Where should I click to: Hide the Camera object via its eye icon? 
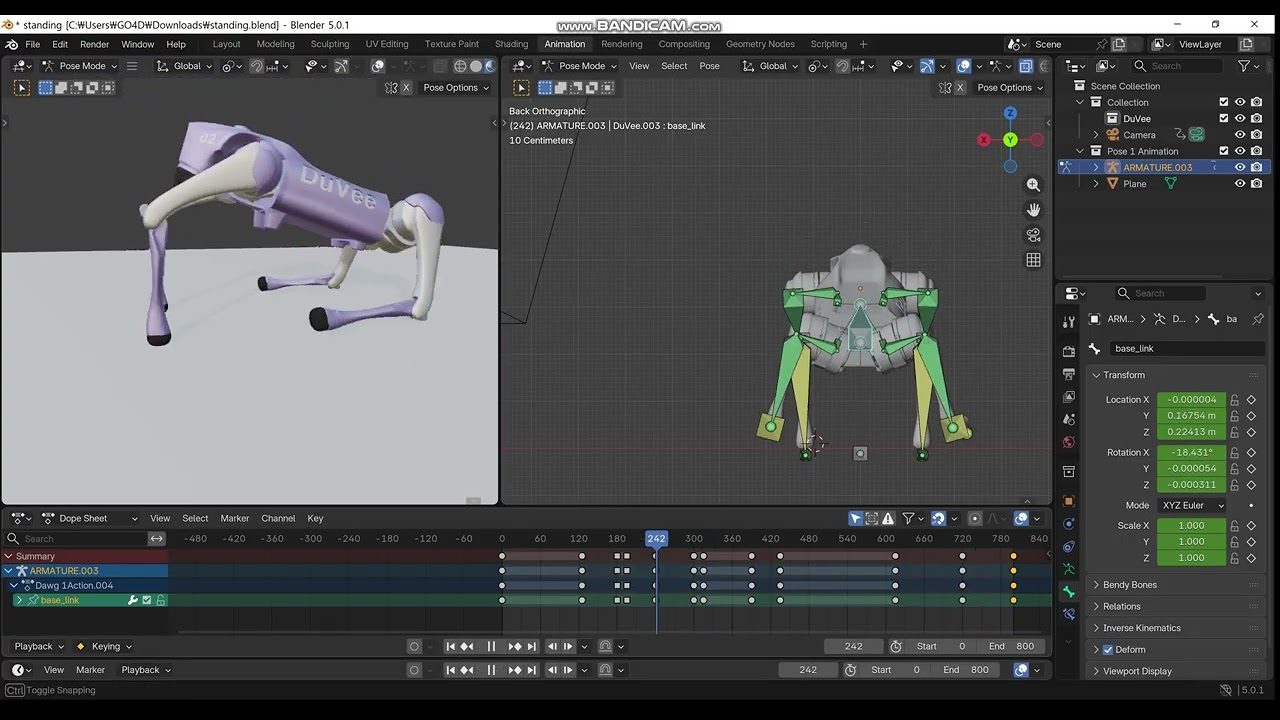pos(1240,135)
